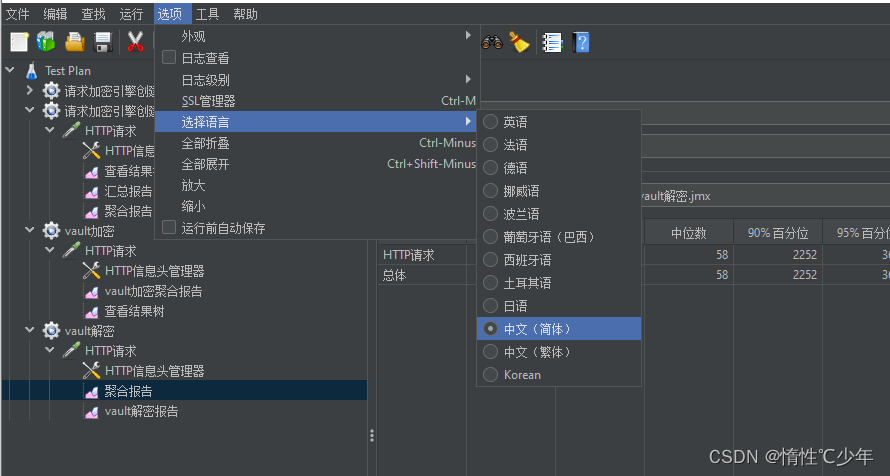Click the binoculars Search icon
The height and width of the screenshot is (476, 890).
click(492, 42)
